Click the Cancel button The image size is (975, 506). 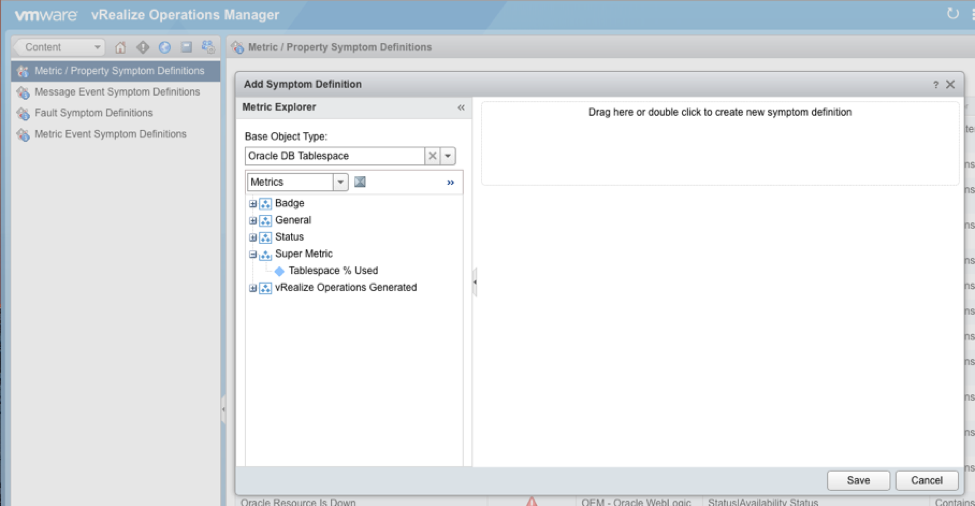pyautogui.click(x=926, y=481)
